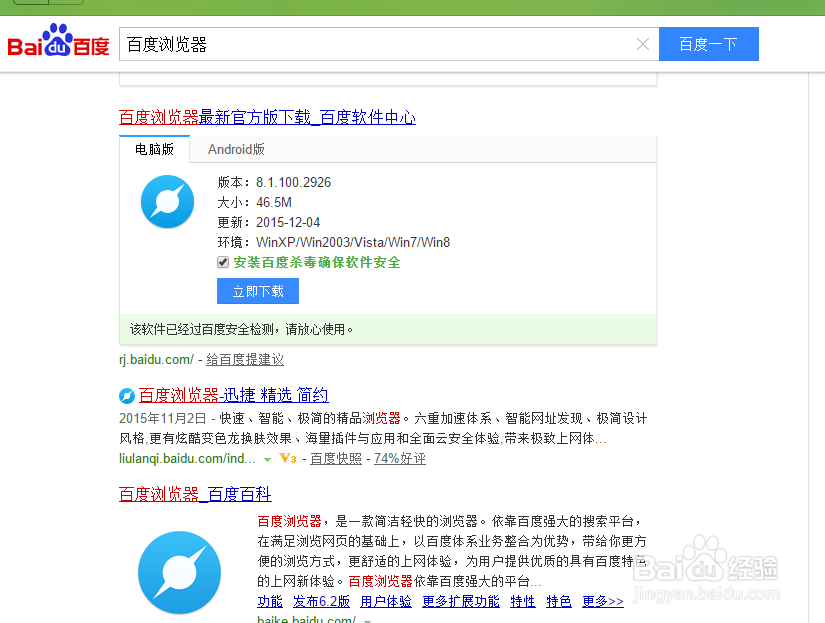
Task: Click 给百度提建议 link
Action: pos(245,359)
